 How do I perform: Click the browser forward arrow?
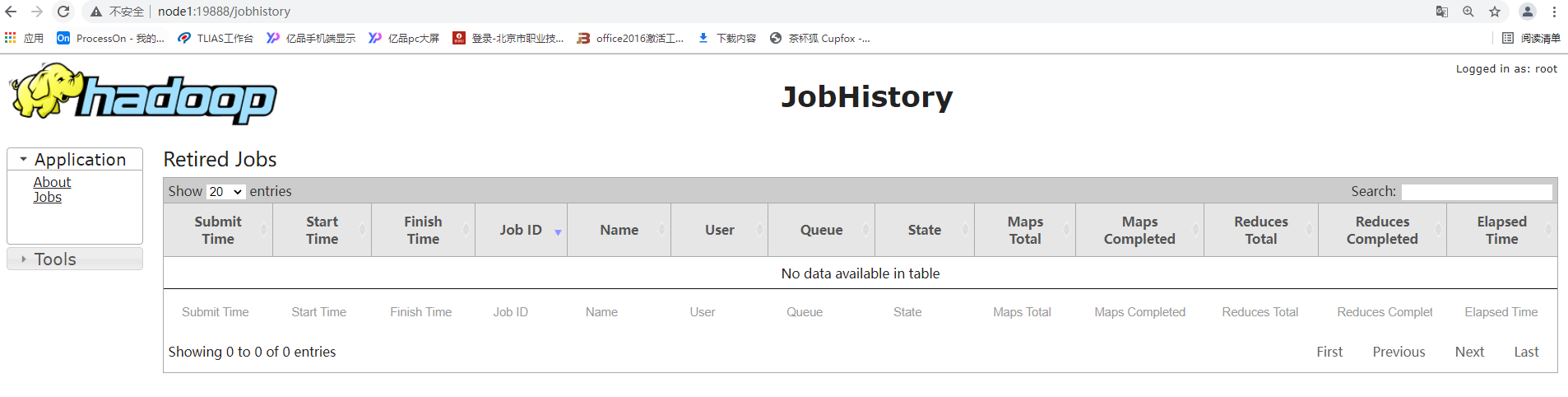(37, 12)
